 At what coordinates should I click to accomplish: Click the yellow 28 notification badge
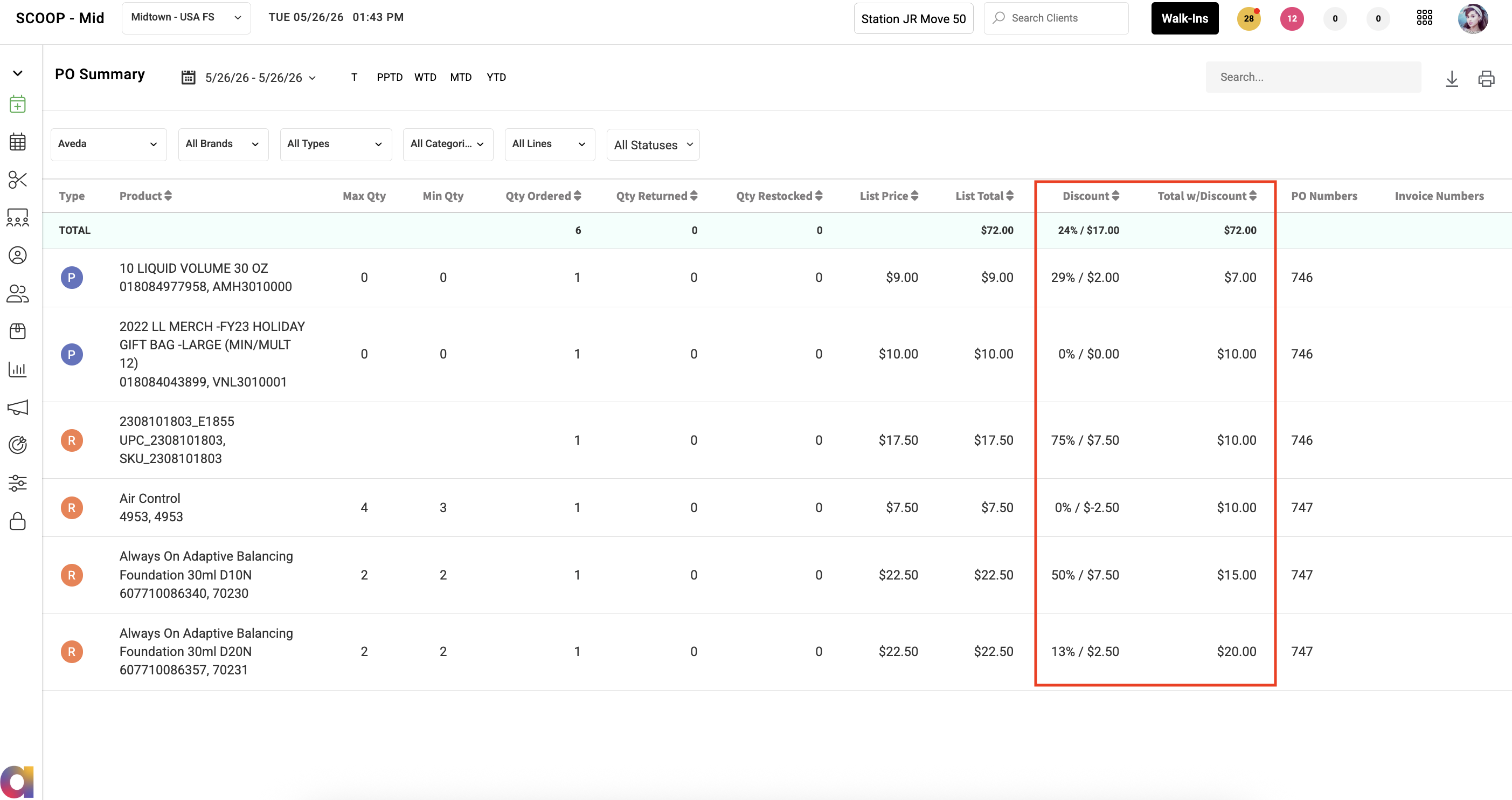pyautogui.click(x=1249, y=18)
